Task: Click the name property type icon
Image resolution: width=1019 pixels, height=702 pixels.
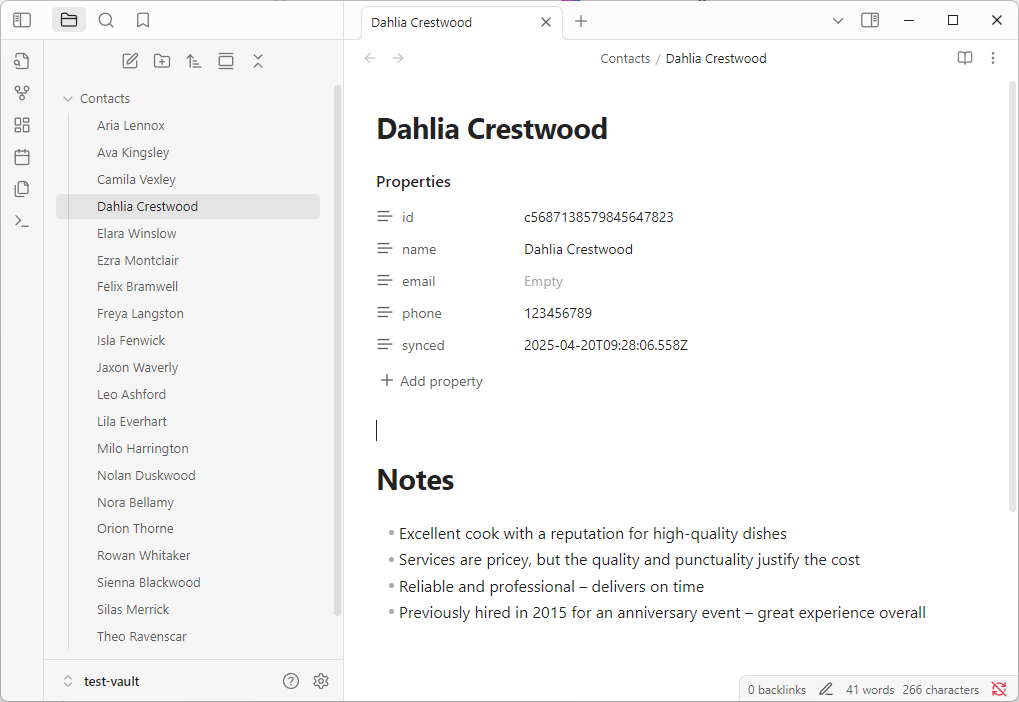Action: pyautogui.click(x=385, y=248)
